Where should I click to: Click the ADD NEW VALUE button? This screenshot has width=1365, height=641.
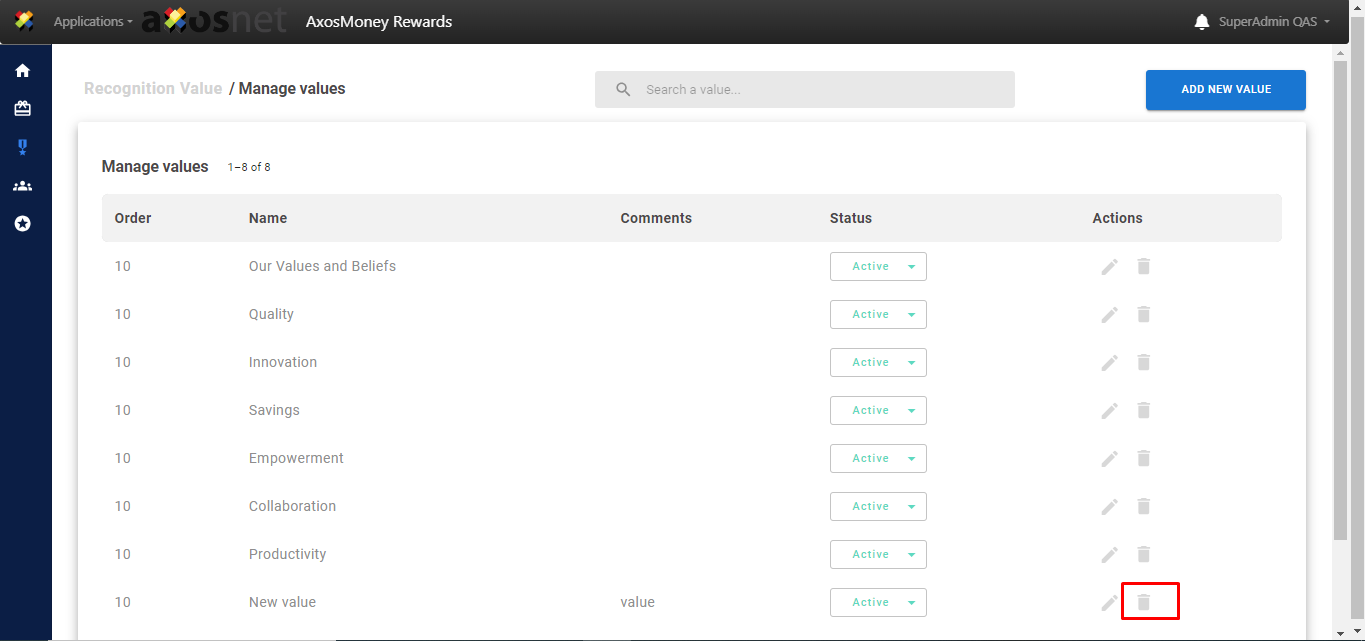pos(1225,89)
